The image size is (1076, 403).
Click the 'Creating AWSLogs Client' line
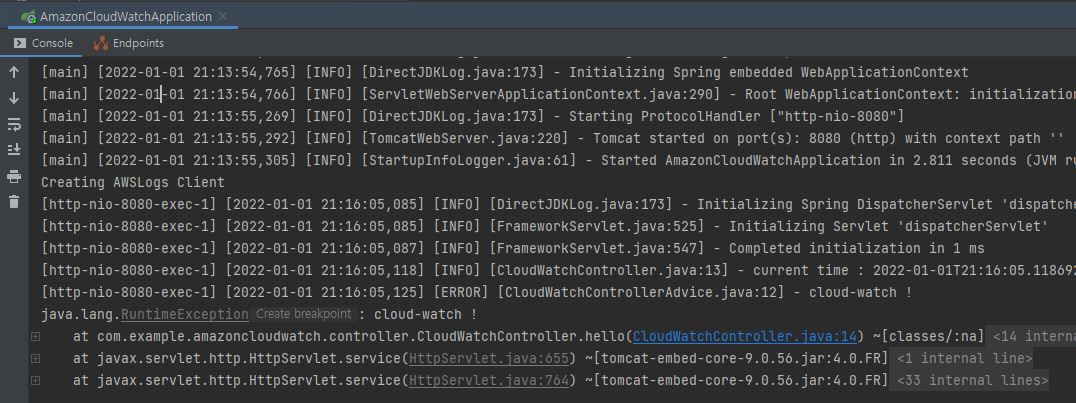132,183
